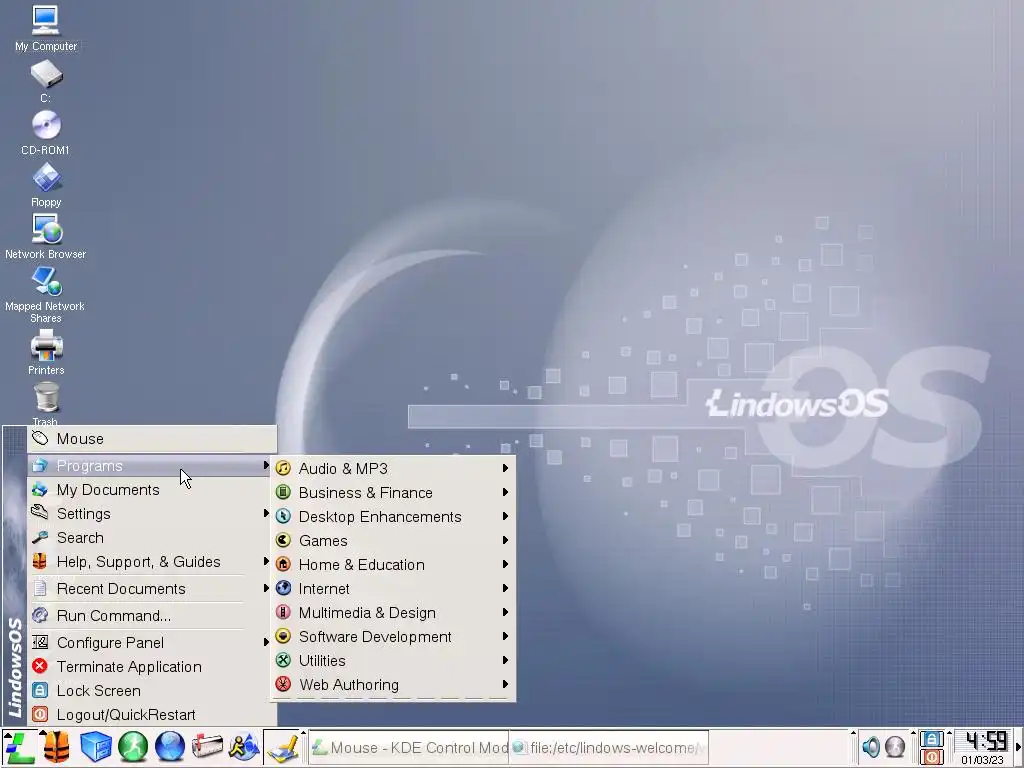Click the Internet globe category icon
Viewport: 1024px width, 768px height.
pyautogui.click(x=283, y=588)
